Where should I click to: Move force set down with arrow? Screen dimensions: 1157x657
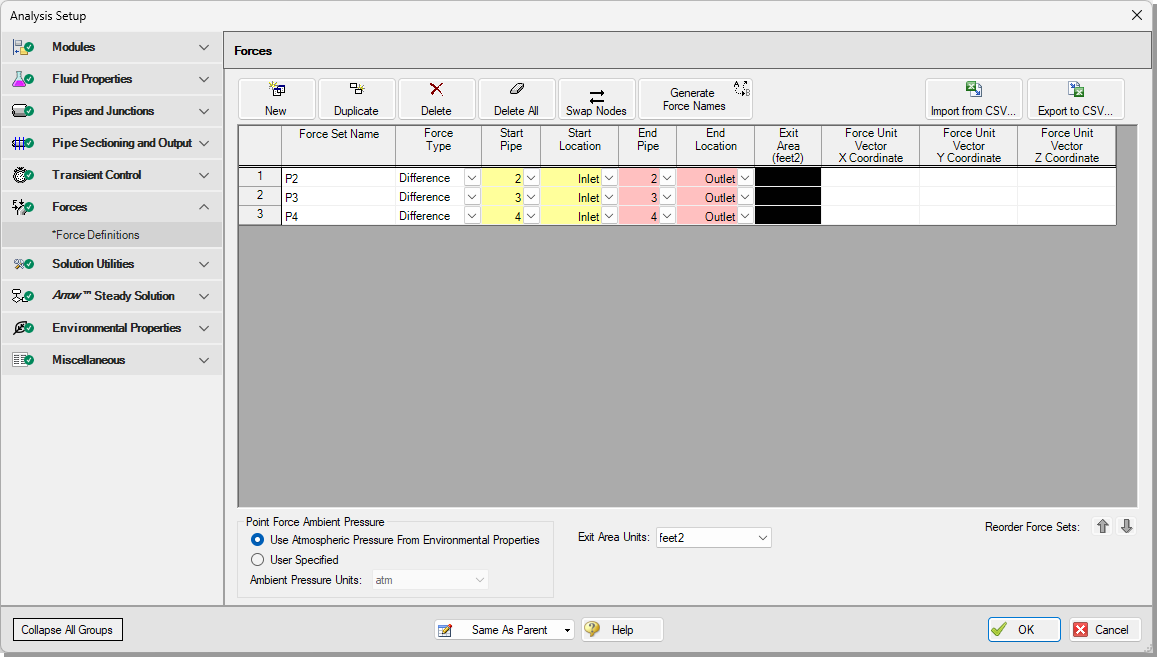(1126, 526)
